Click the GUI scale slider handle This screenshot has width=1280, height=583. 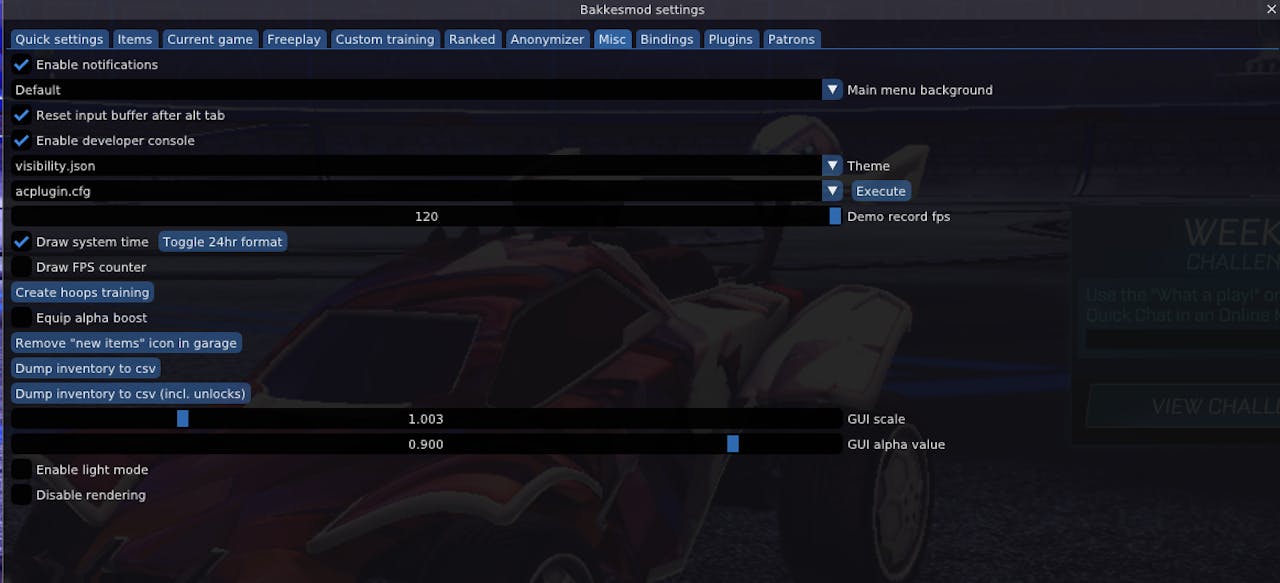pos(182,419)
